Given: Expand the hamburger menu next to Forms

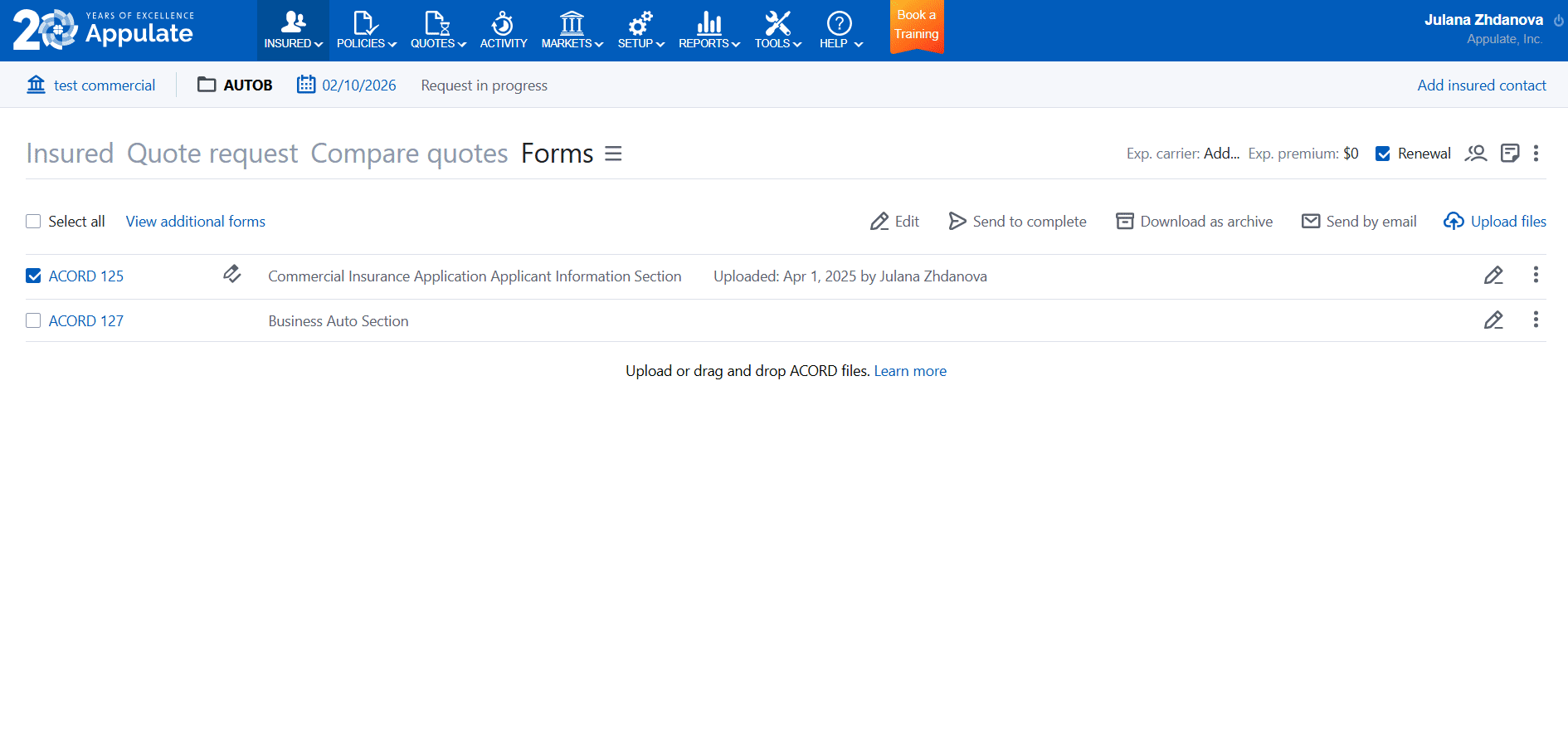Looking at the screenshot, I should tap(613, 154).
